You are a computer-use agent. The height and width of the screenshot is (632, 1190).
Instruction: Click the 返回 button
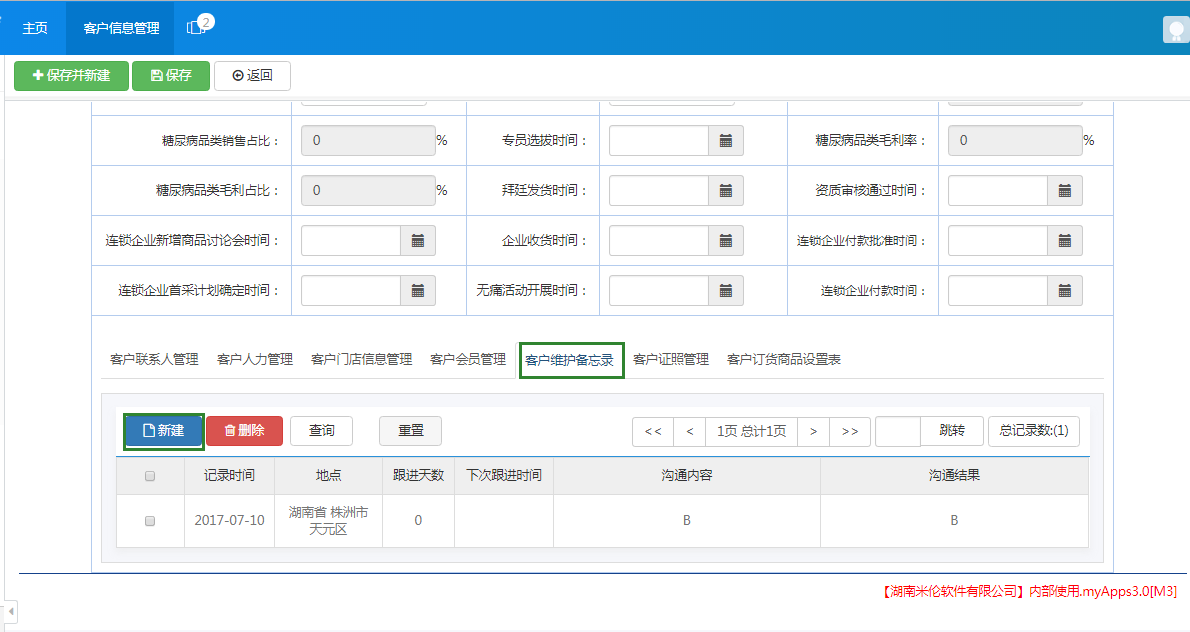pyautogui.click(x=252, y=75)
